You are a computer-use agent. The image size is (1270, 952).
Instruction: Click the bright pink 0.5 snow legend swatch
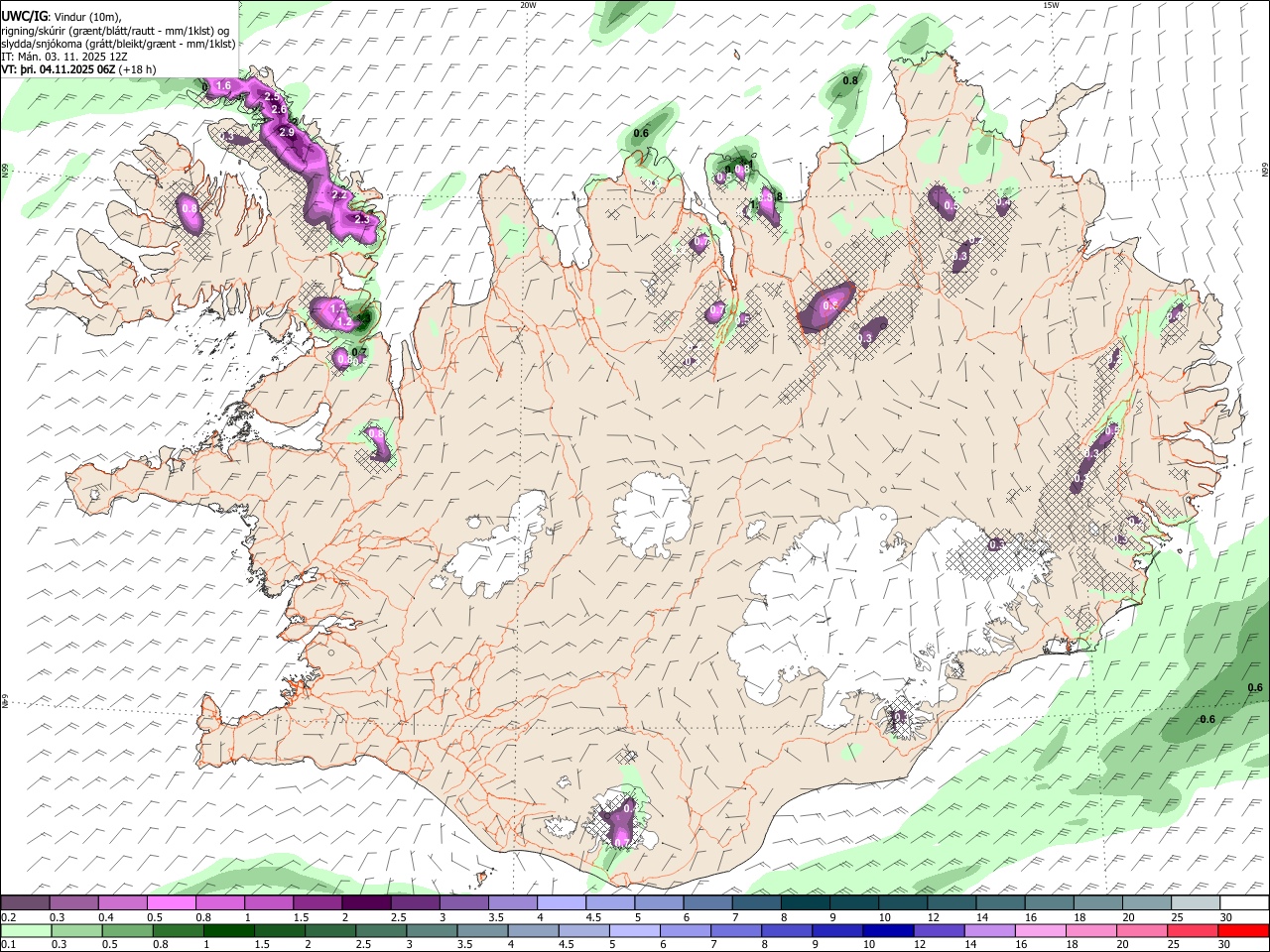point(172,903)
